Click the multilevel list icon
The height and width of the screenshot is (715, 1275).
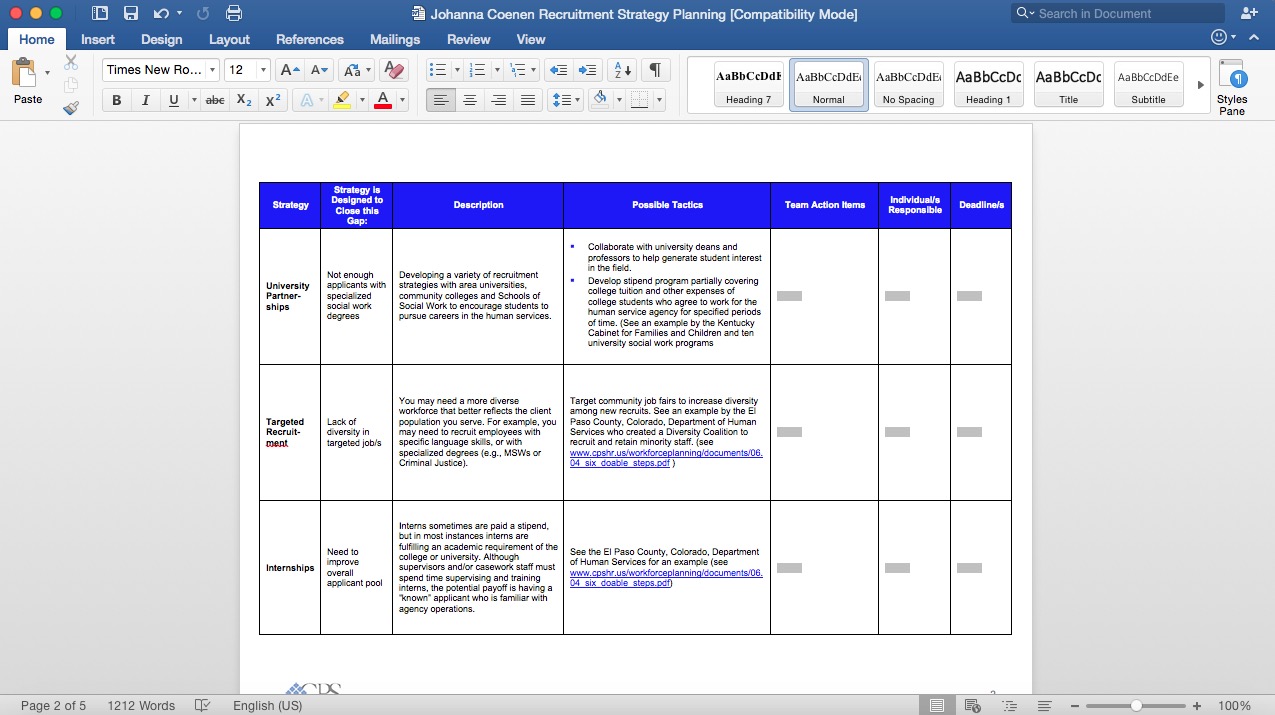[517, 70]
